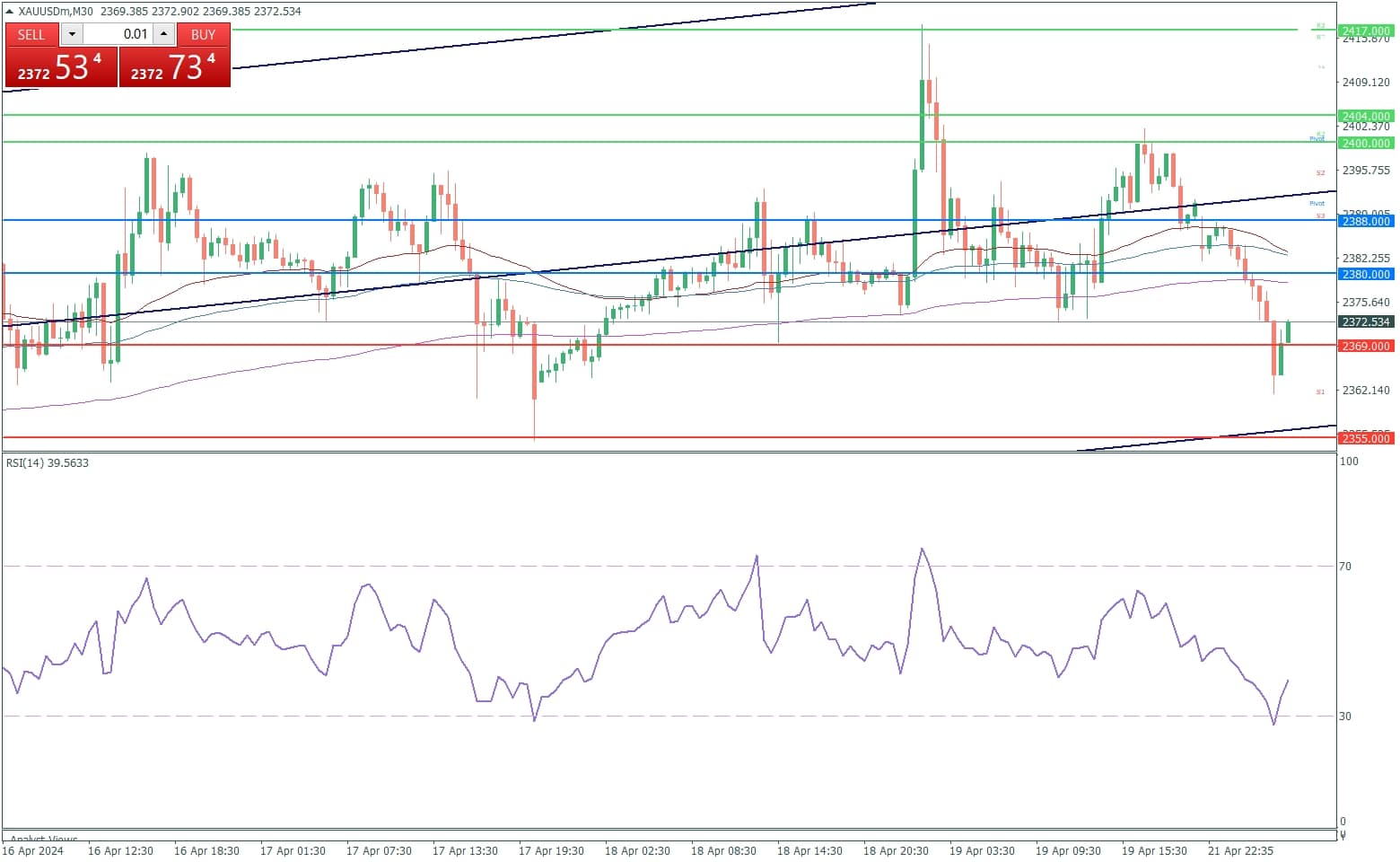
Task: Click the 2409.120 price scale value
Action: coord(1366,82)
